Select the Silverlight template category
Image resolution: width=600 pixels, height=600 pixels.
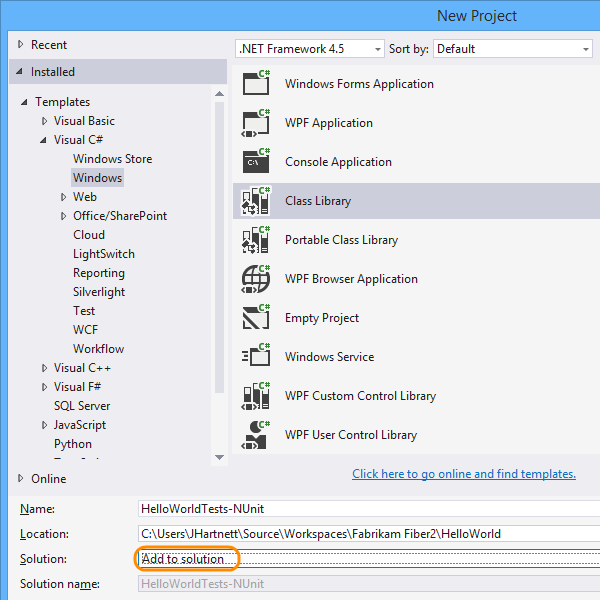pyautogui.click(x=99, y=292)
